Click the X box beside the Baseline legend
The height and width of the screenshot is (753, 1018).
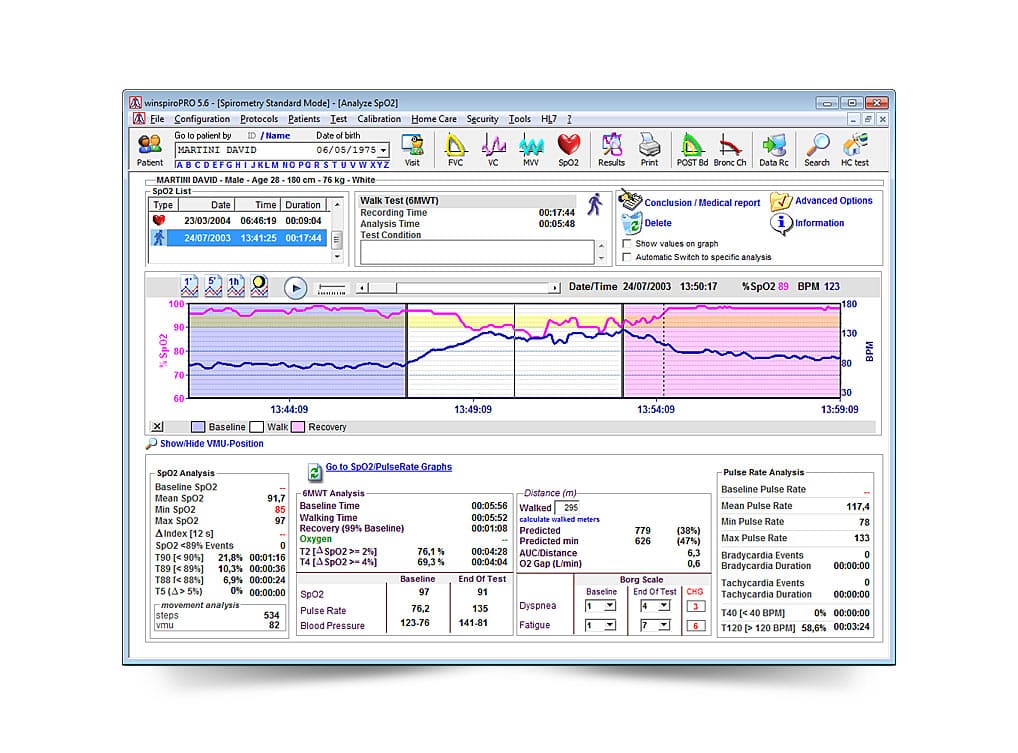(157, 426)
